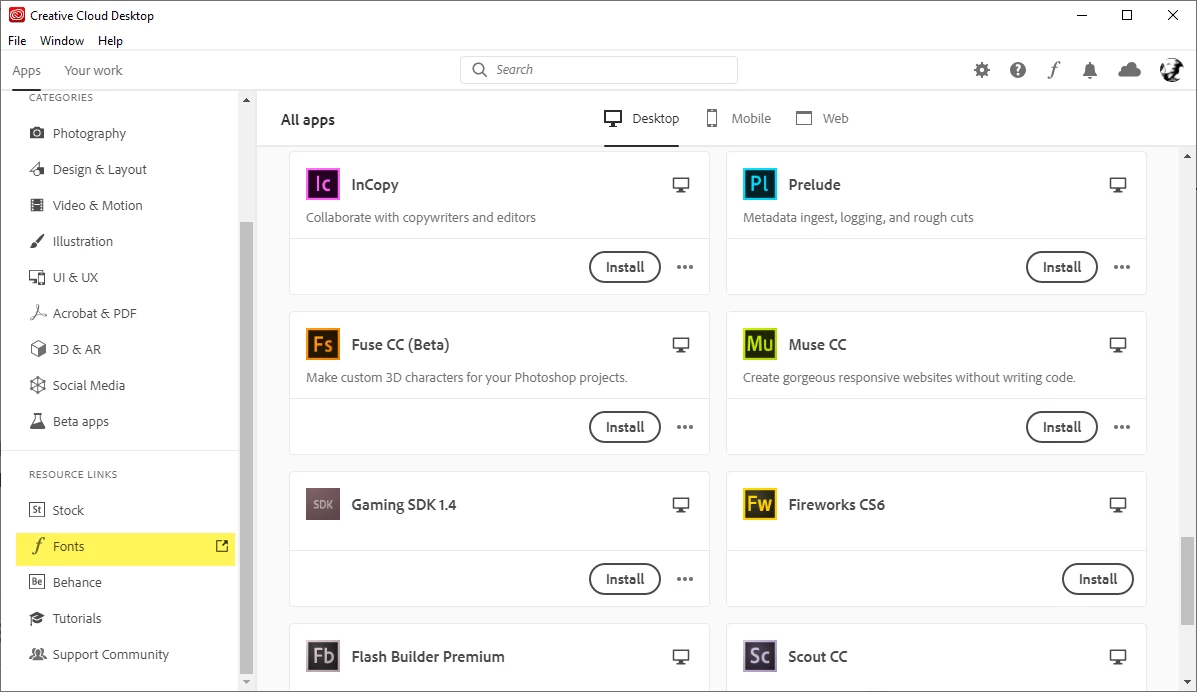This screenshot has width=1197, height=692.
Task: Click sidebar scrollbar down arrow
Action: click(x=246, y=682)
